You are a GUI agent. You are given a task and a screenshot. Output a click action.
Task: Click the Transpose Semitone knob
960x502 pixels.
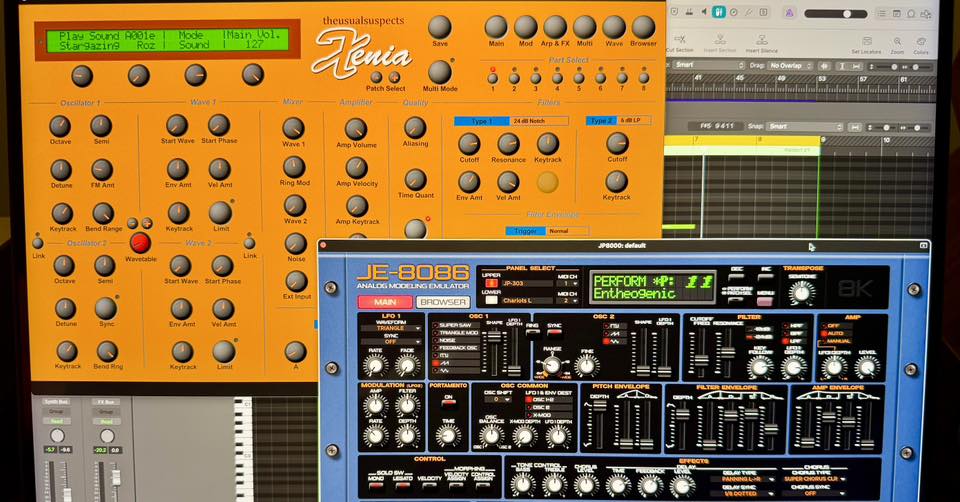tap(801, 293)
